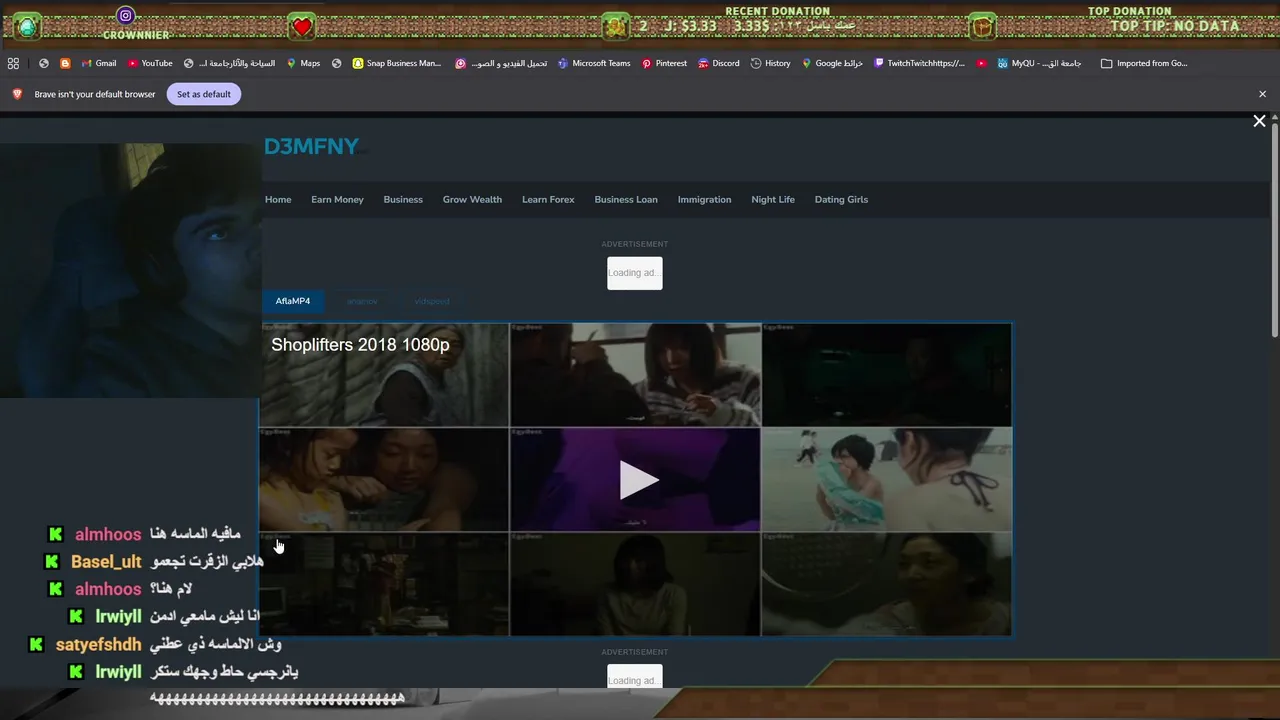This screenshot has height=720, width=1280.
Task: Click the beach scene preview thumbnail
Action: click(x=887, y=480)
